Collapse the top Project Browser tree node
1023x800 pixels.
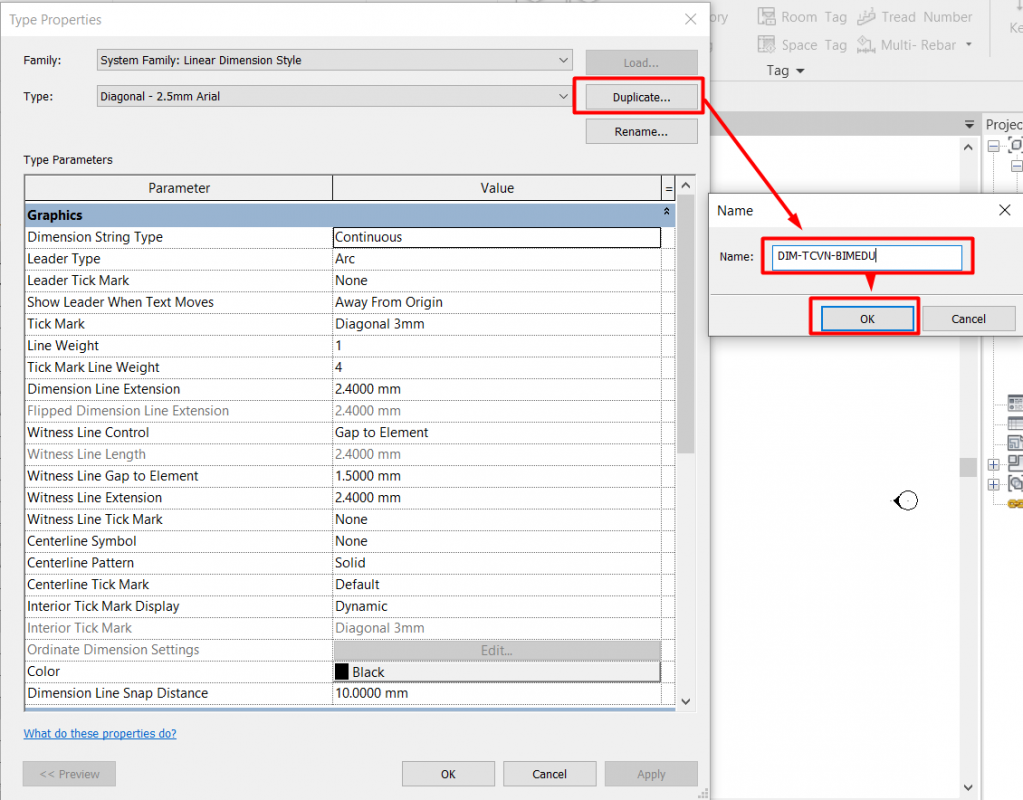[x=993, y=146]
